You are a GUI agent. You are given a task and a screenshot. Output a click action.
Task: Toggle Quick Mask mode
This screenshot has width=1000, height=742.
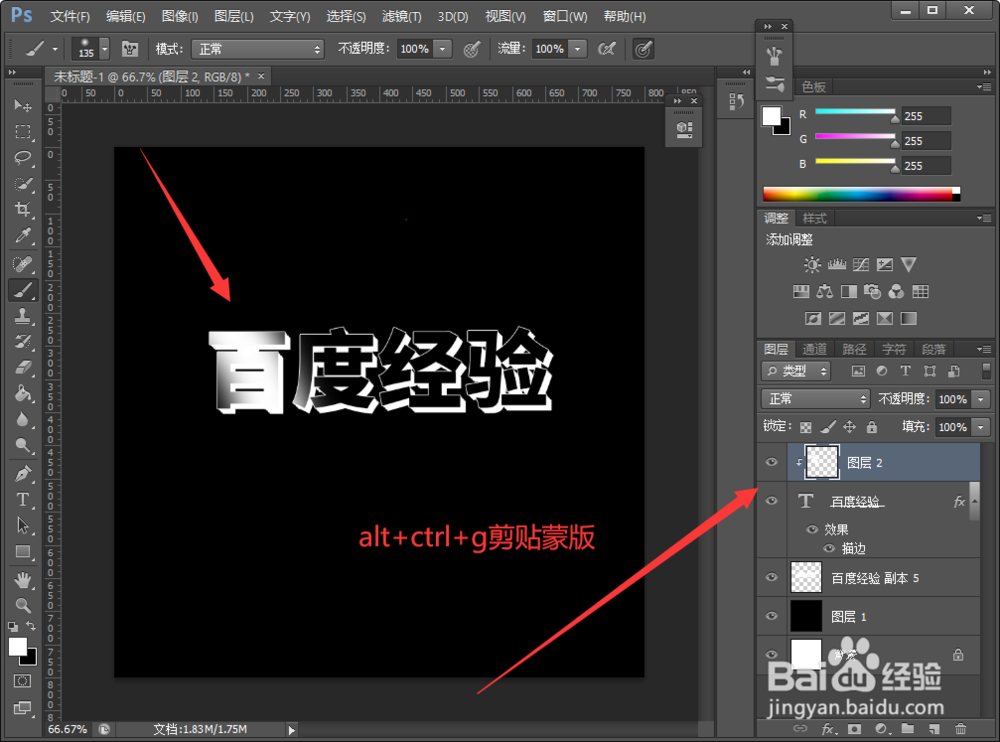coord(22,681)
